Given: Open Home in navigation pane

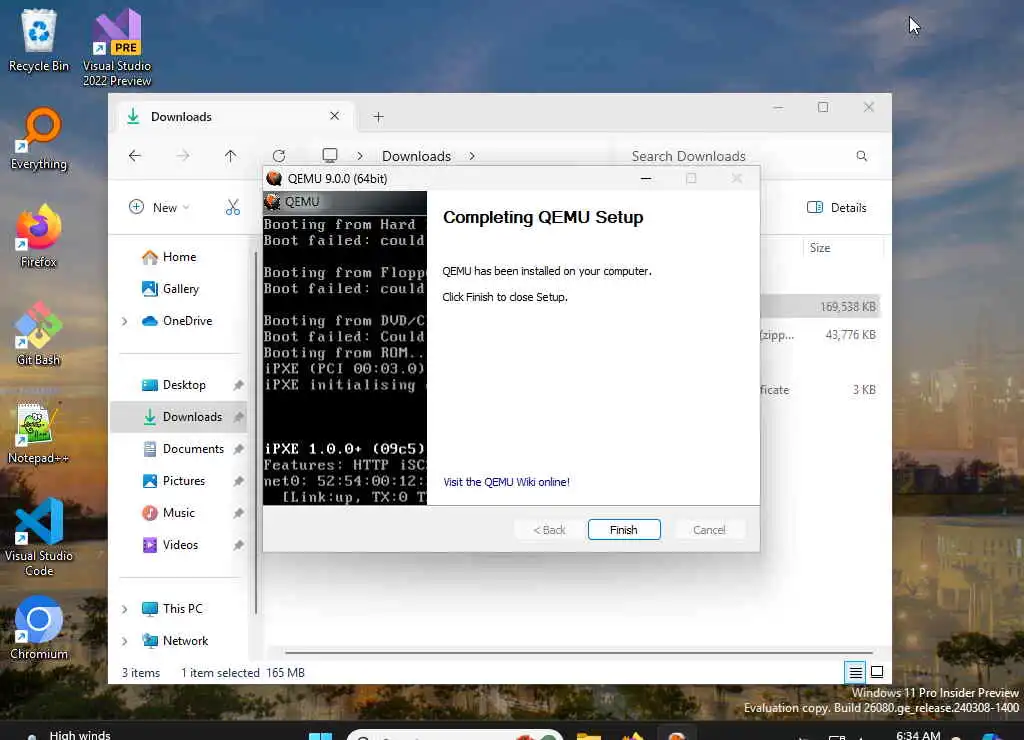Looking at the screenshot, I should [180, 257].
